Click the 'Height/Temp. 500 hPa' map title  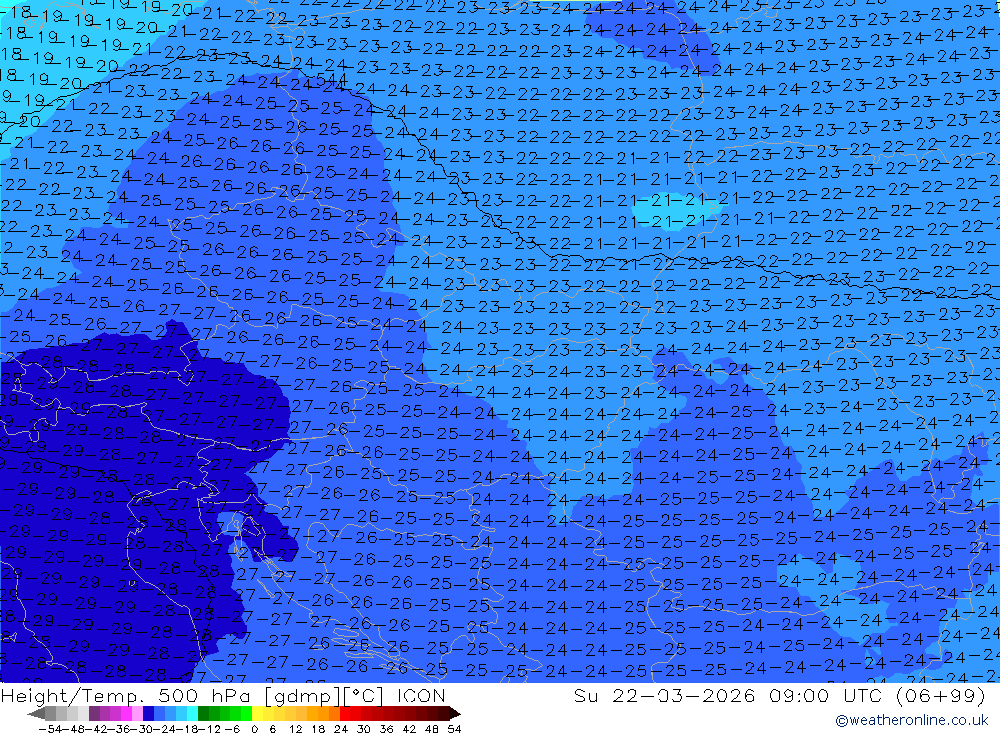[128, 695]
